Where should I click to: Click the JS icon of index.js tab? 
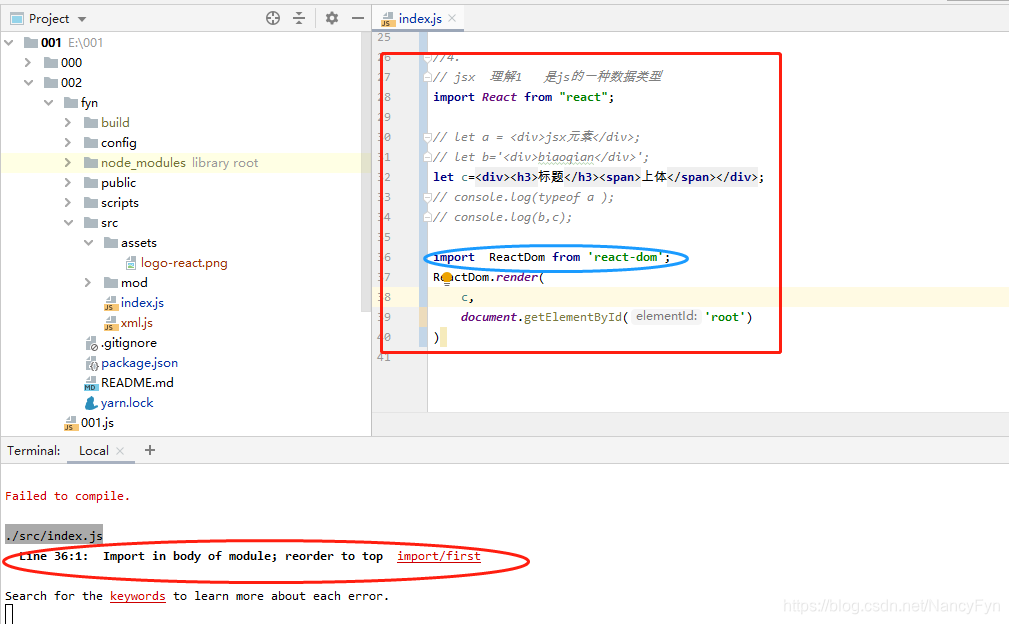387,19
